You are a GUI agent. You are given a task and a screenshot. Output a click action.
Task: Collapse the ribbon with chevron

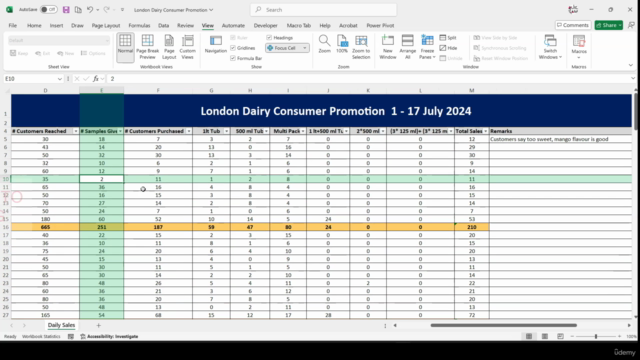[x=631, y=65]
